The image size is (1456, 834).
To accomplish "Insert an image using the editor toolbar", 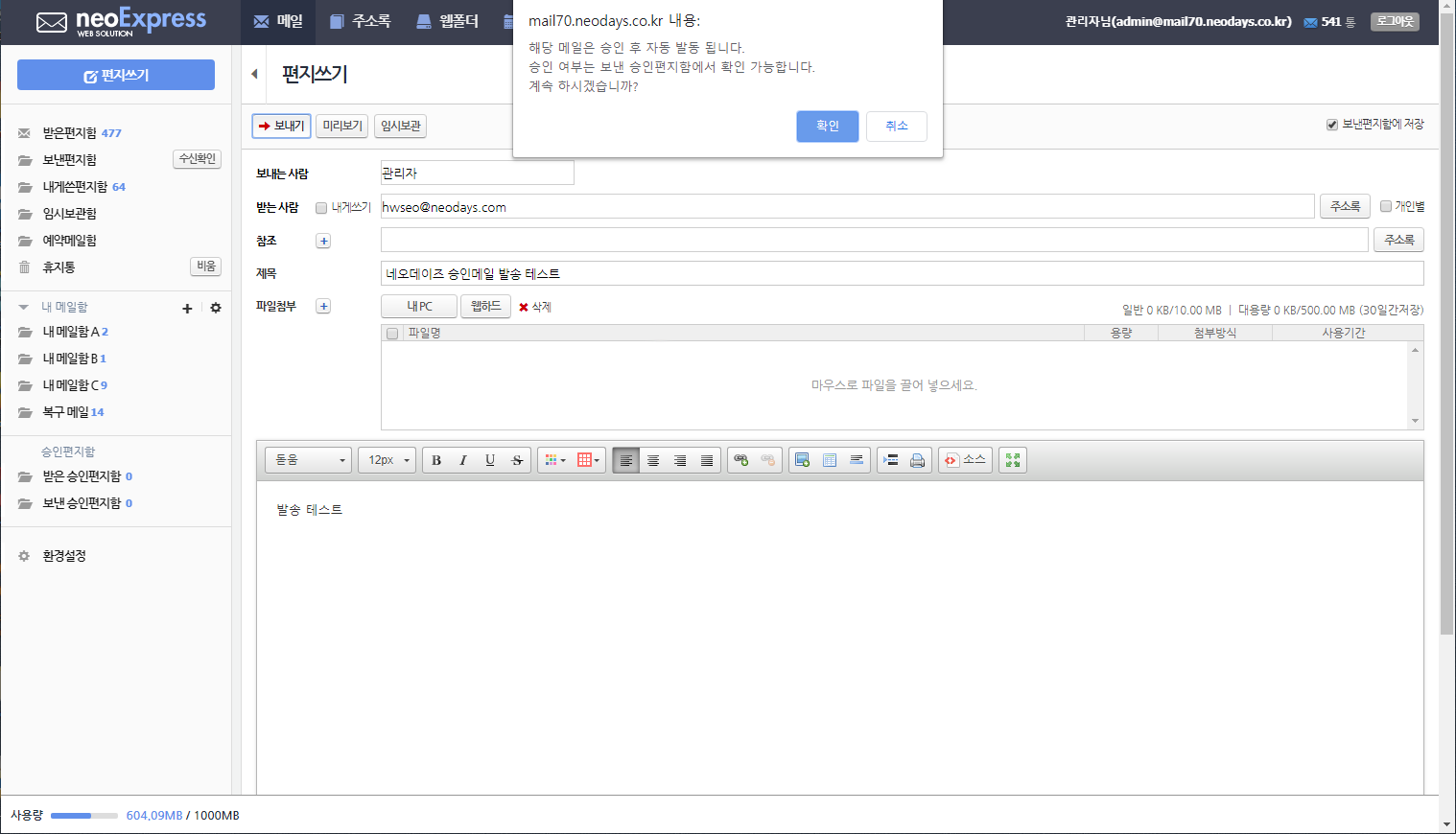I will click(x=803, y=460).
